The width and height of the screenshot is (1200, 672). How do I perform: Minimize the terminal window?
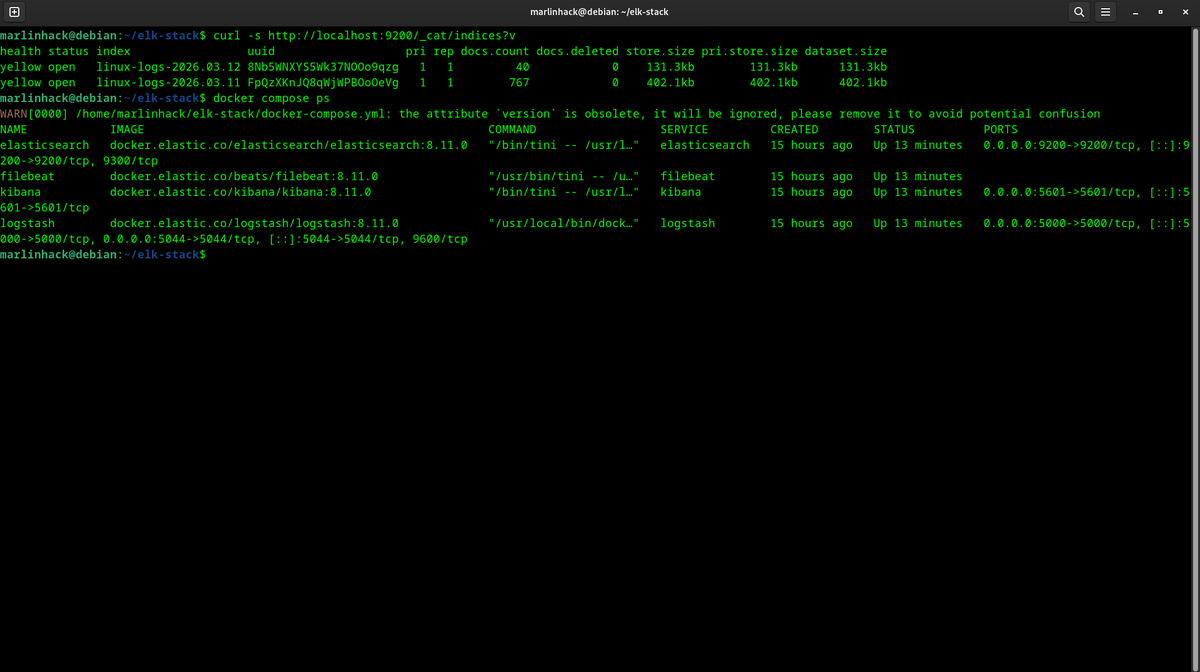1135,12
